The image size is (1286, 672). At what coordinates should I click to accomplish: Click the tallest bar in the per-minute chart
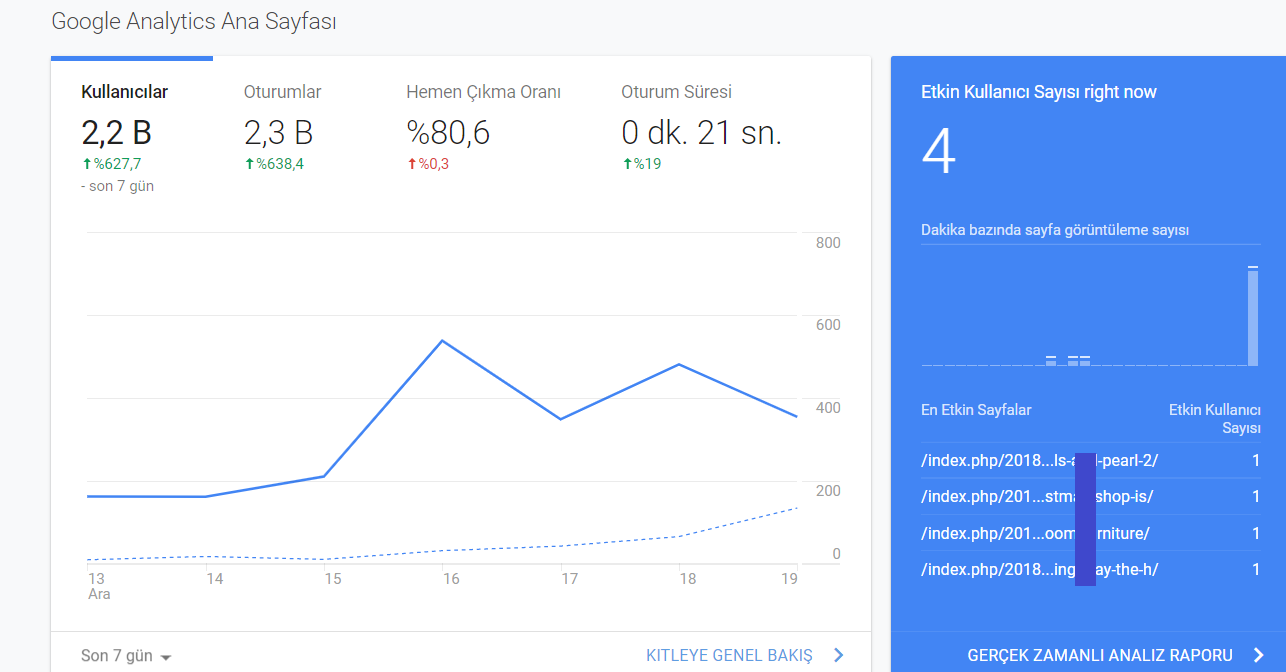[1253, 316]
